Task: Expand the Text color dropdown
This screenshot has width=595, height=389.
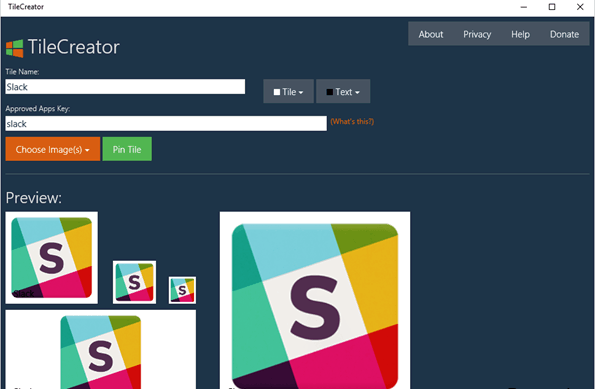Action: 343,91
